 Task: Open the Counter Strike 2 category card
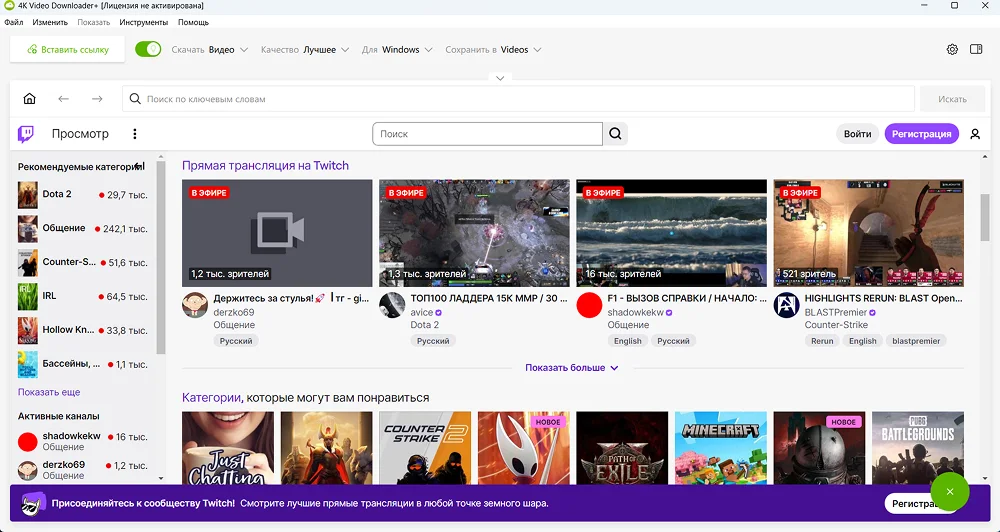point(425,448)
